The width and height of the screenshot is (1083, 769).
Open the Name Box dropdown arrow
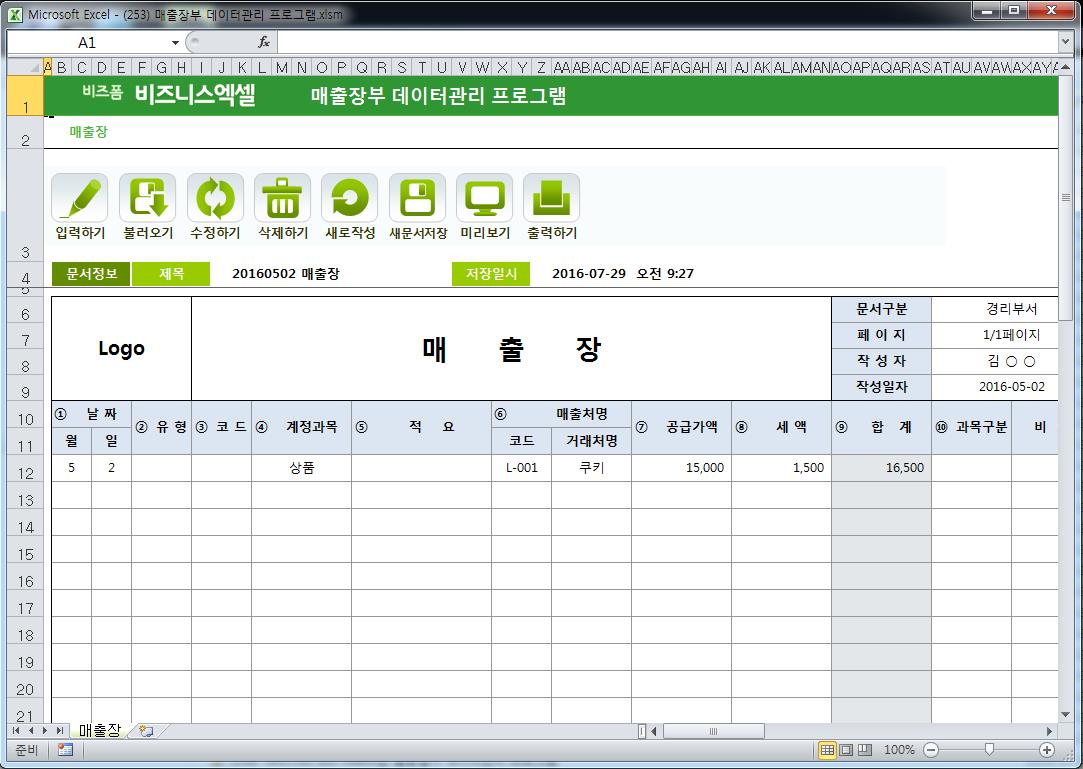pos(175,43)
